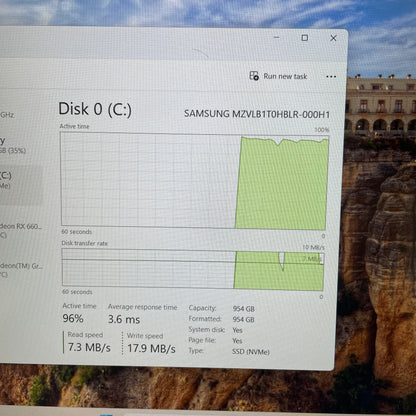Close the Task Manager window
The height and width of the screenshot is (416, 416).
[x=333, y=38]
